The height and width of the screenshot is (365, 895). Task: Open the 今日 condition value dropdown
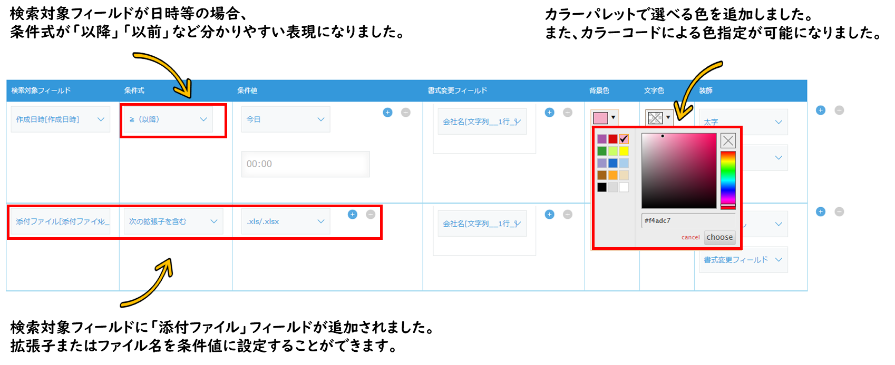click(285, 119)
